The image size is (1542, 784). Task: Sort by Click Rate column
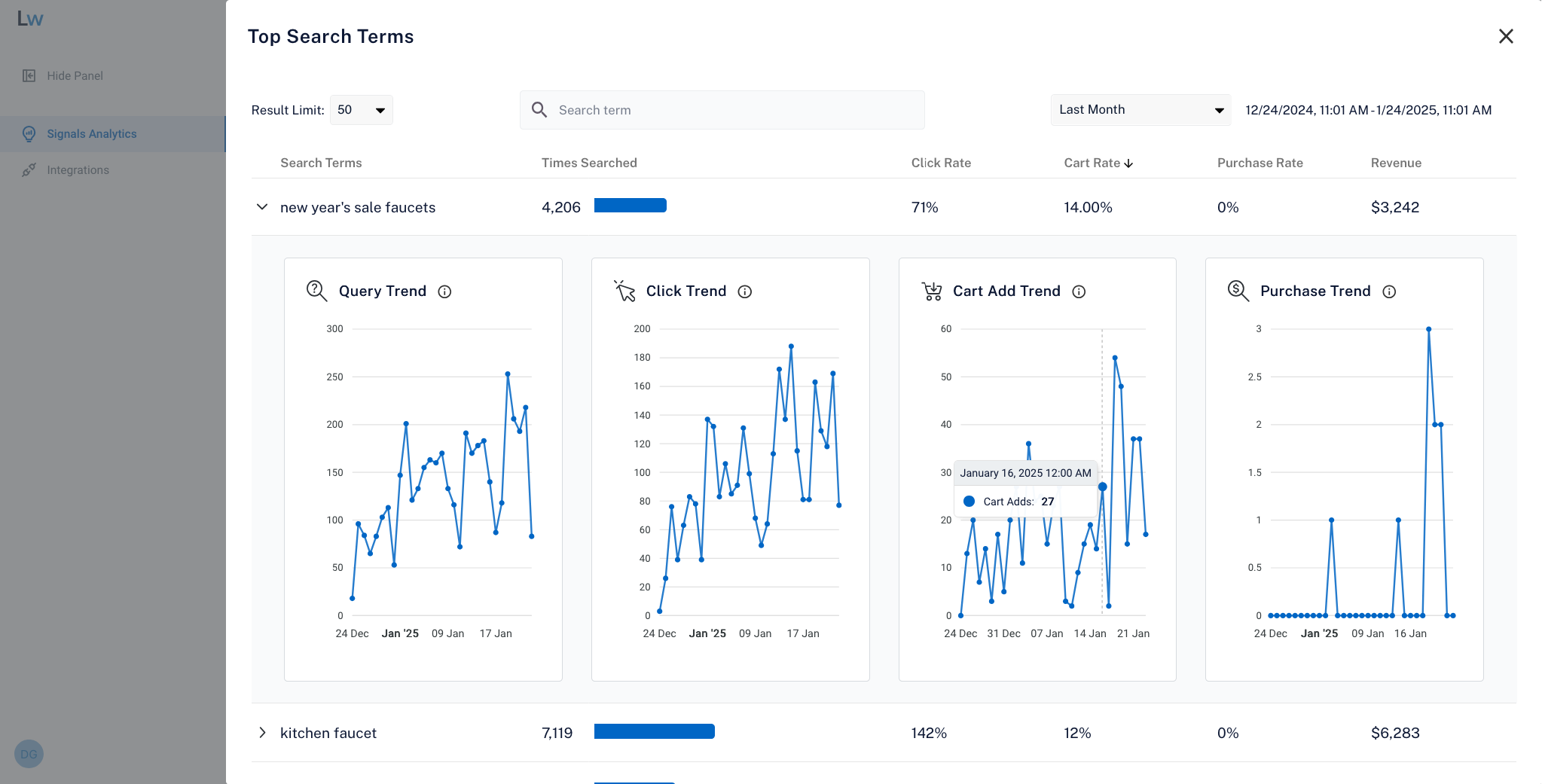point(941,163)
